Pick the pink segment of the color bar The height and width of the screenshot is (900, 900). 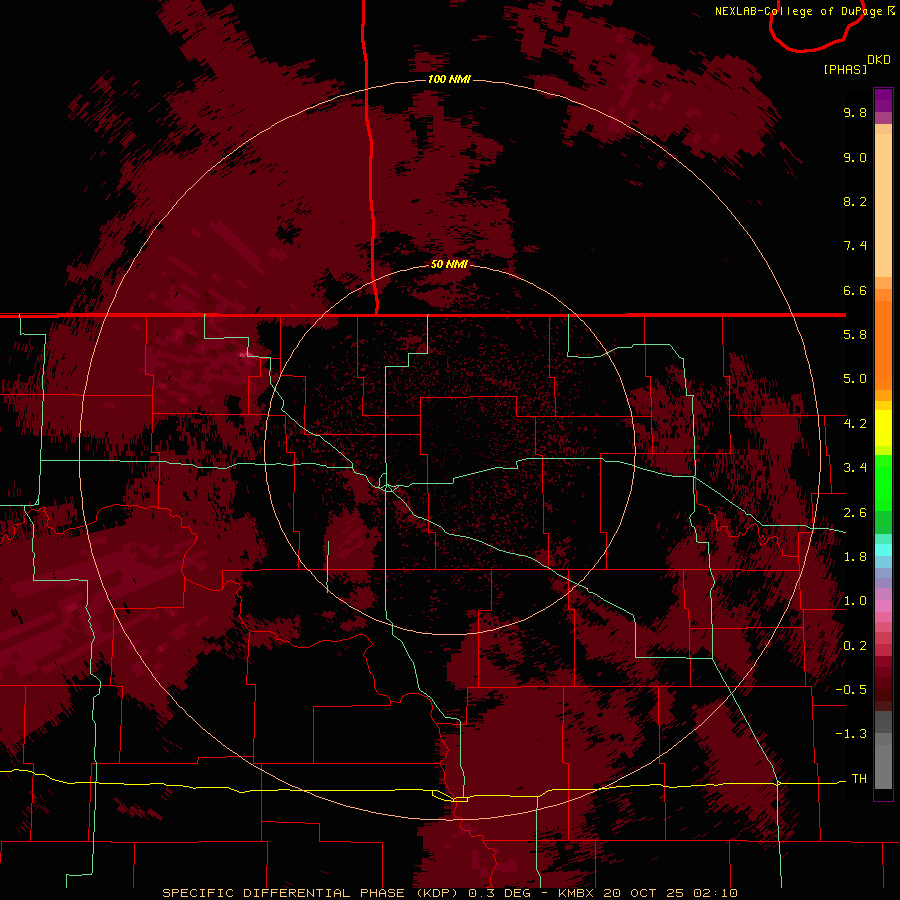883,606
